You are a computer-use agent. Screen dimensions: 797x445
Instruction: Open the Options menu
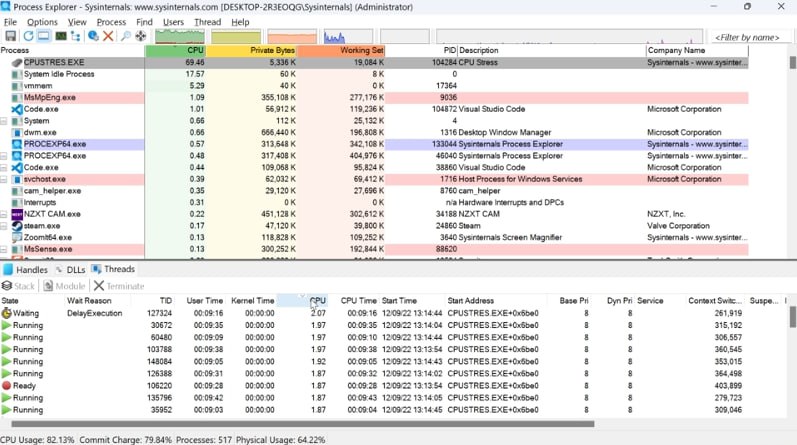[x=42, y=22]
